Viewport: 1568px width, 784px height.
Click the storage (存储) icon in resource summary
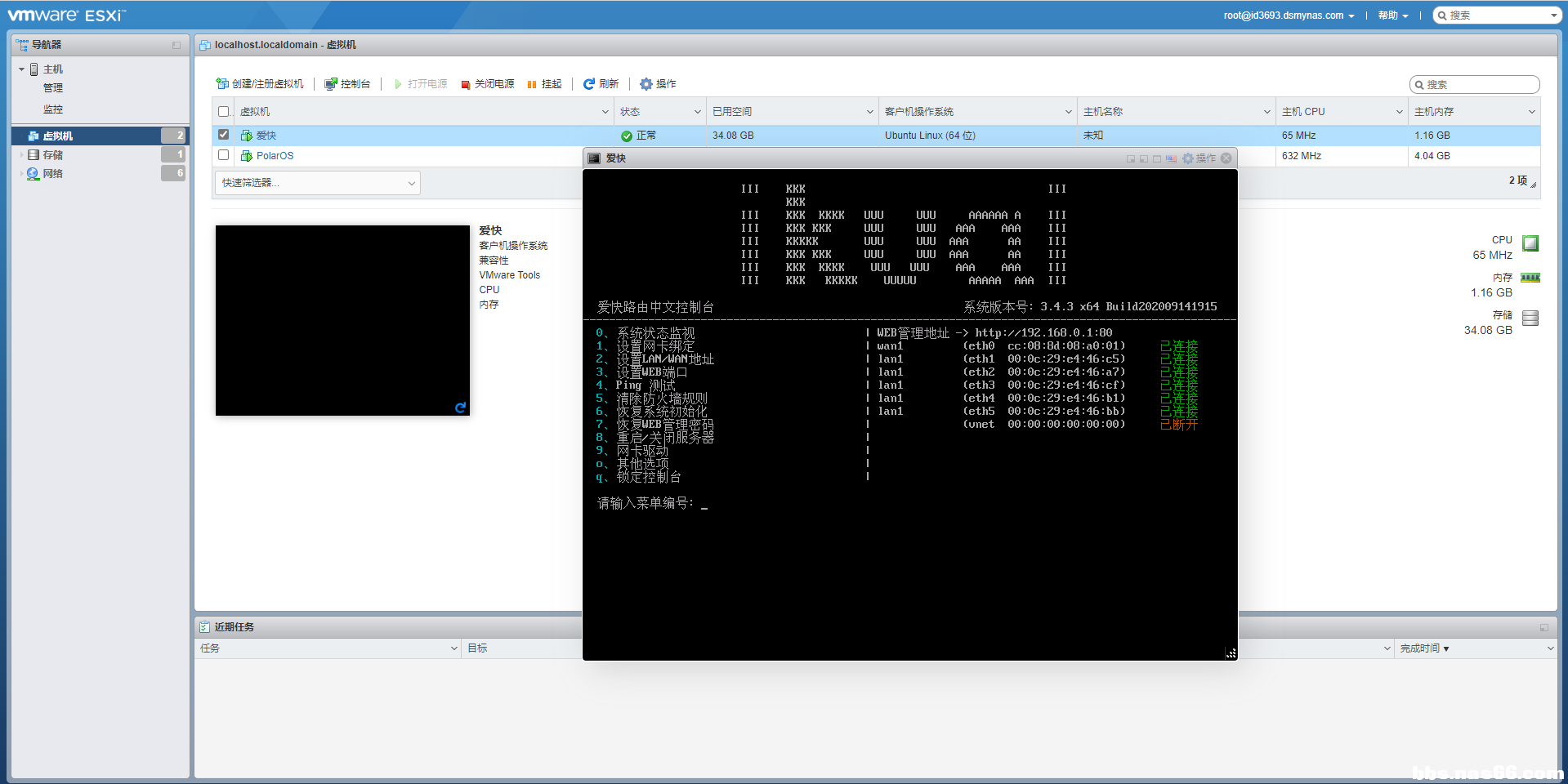[1530, 318]
